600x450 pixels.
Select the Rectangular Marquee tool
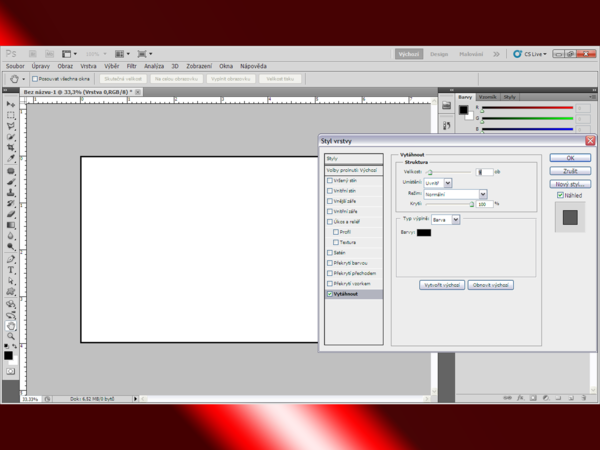pos(11,115)
